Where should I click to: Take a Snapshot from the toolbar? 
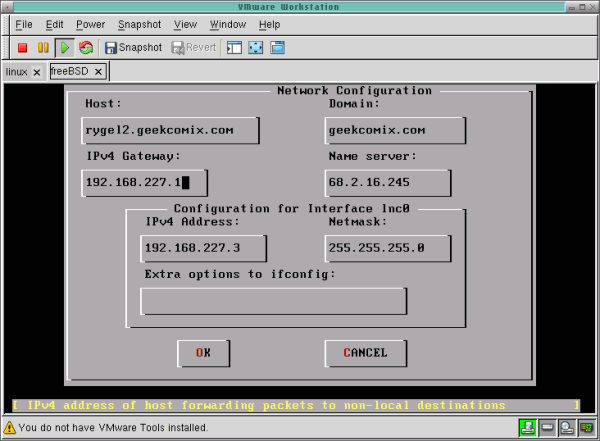pos(133,48)
